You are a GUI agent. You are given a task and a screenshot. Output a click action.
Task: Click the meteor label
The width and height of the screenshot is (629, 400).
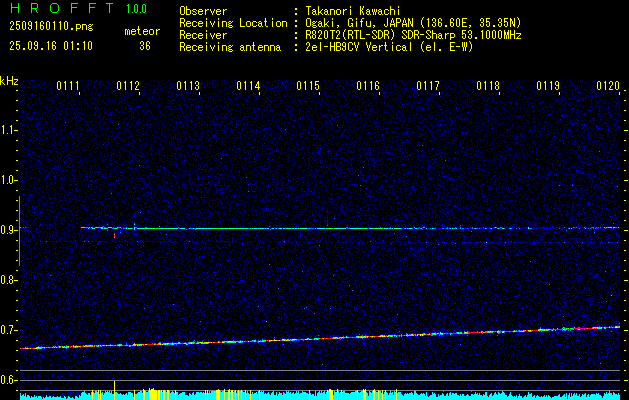(142, 31)
